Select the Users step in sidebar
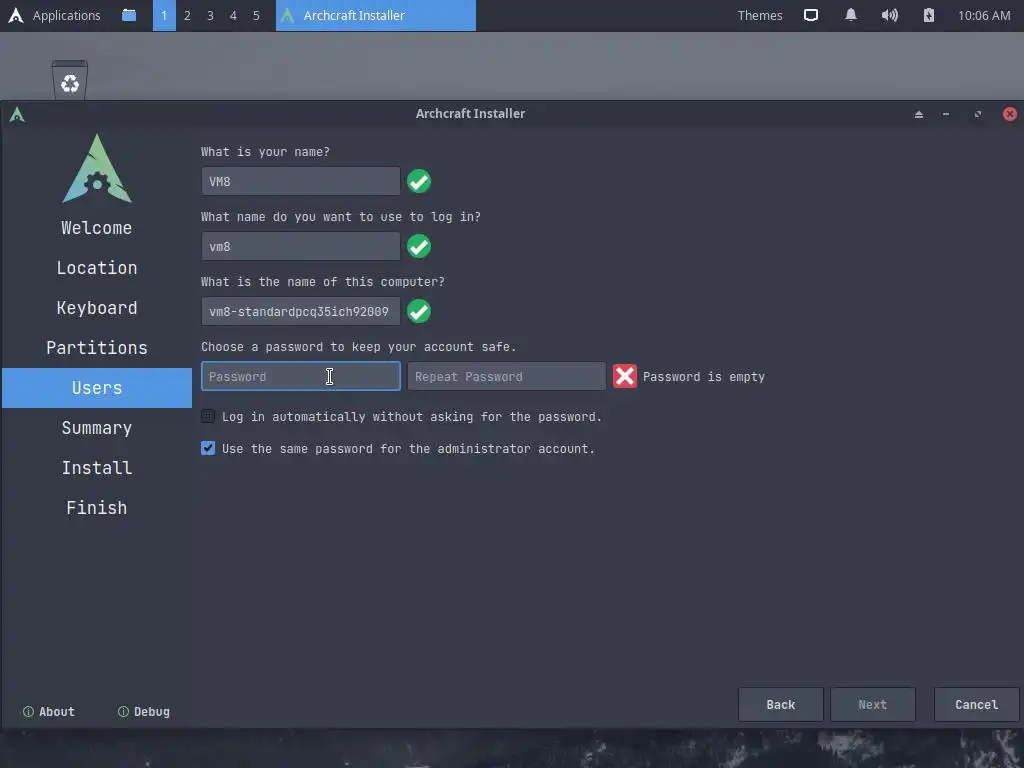 [x=97, y=388]
